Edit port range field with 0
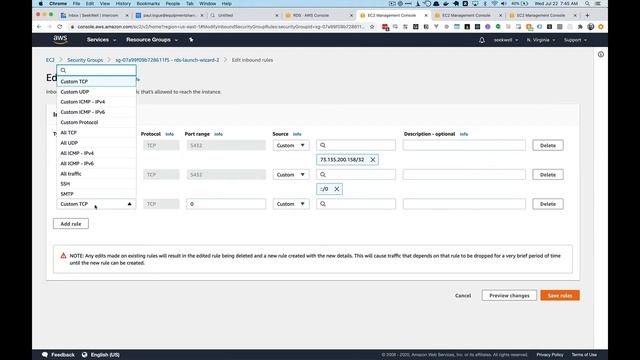This screenshot has width=640, height=360. tap(226, 204)
